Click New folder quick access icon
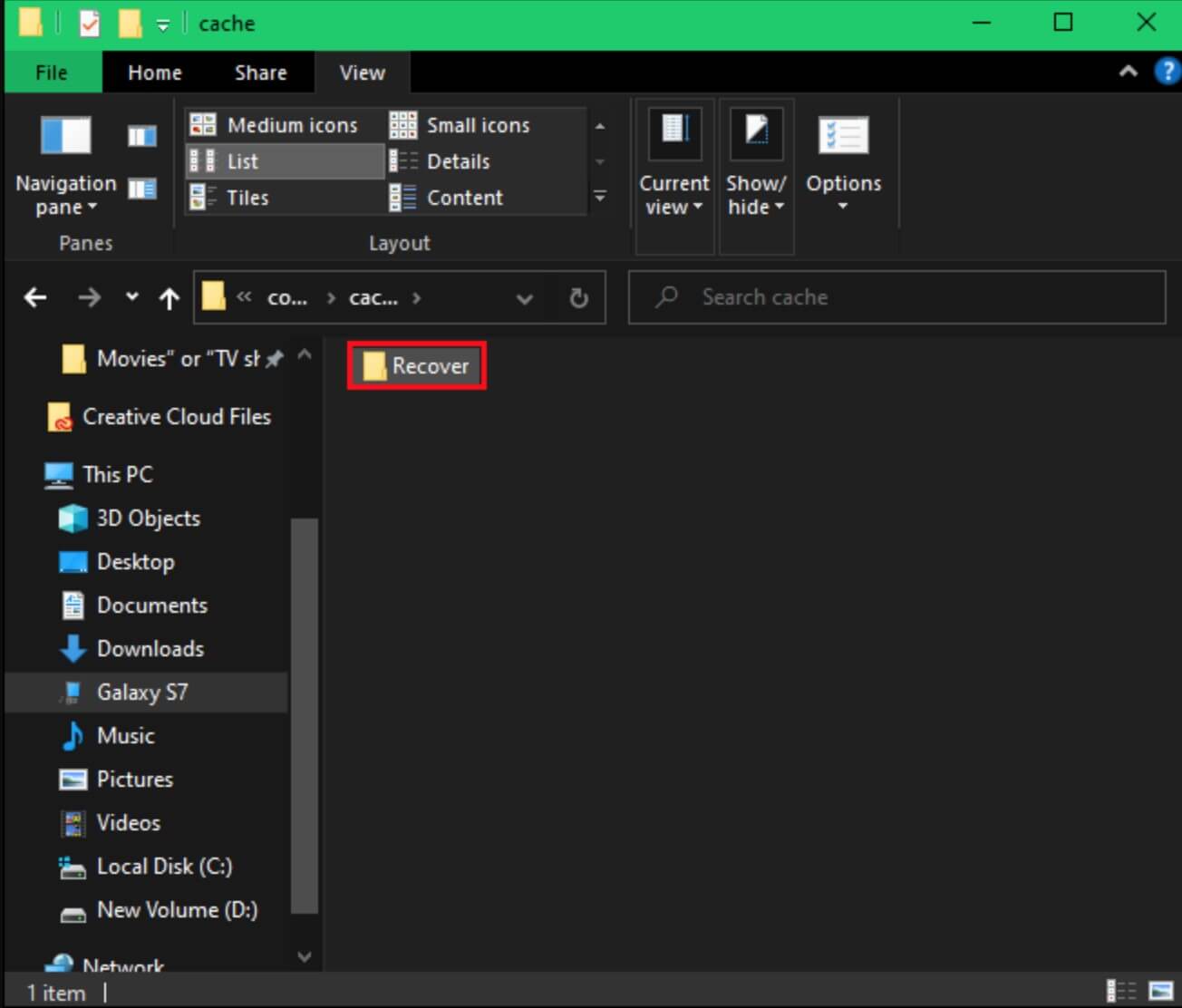This screenshot has width=1182, height=1008. pos(130,23)
